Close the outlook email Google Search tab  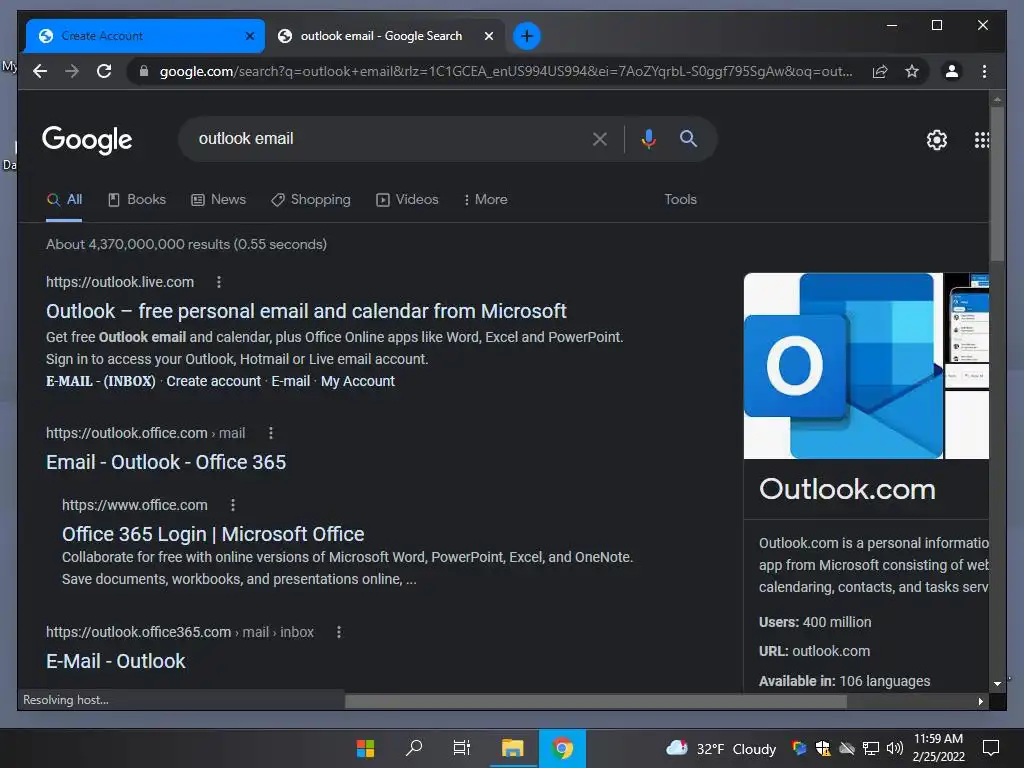point(488,36)
